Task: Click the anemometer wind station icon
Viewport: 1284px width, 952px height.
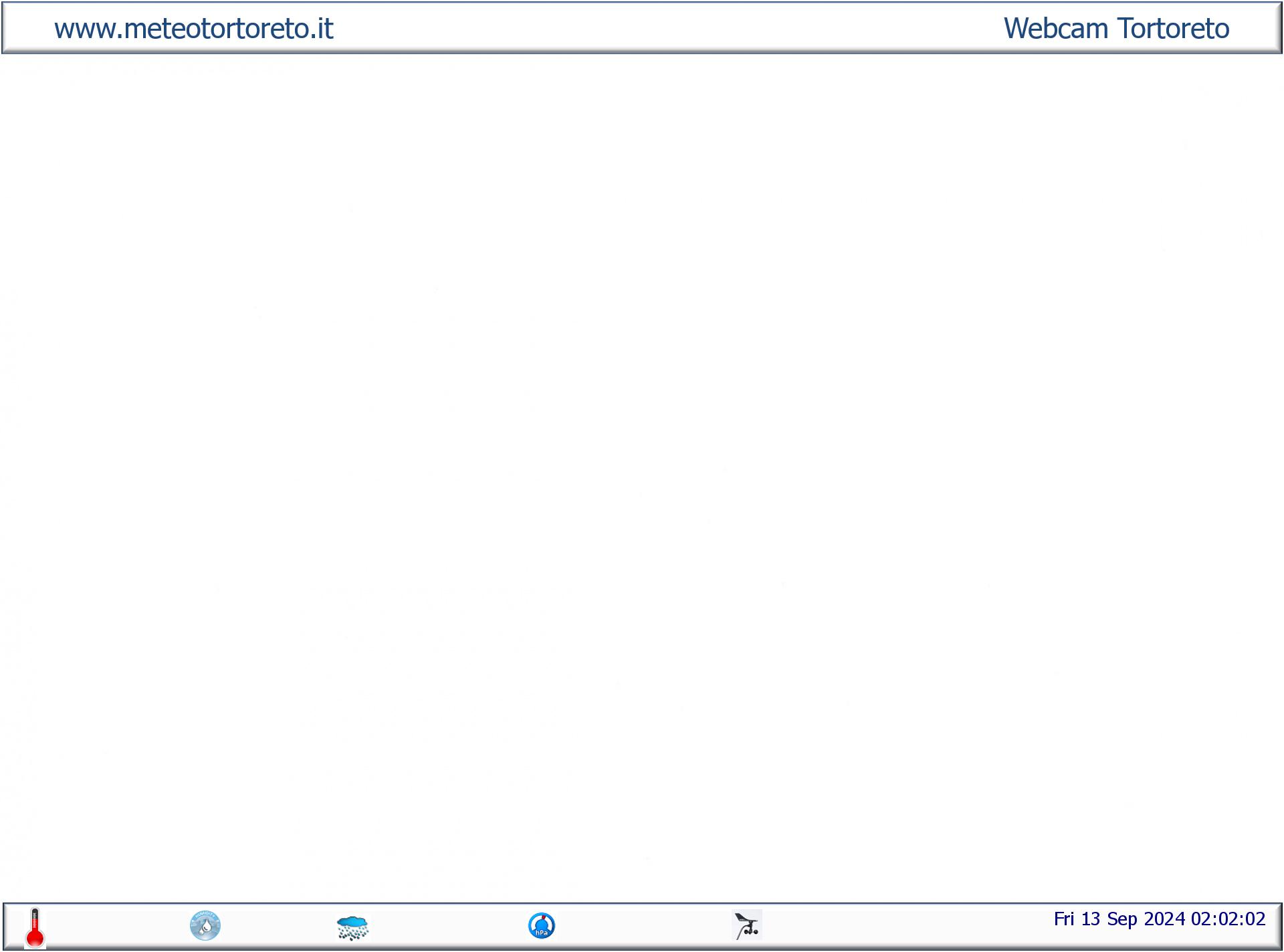Action: coord(747,925)
